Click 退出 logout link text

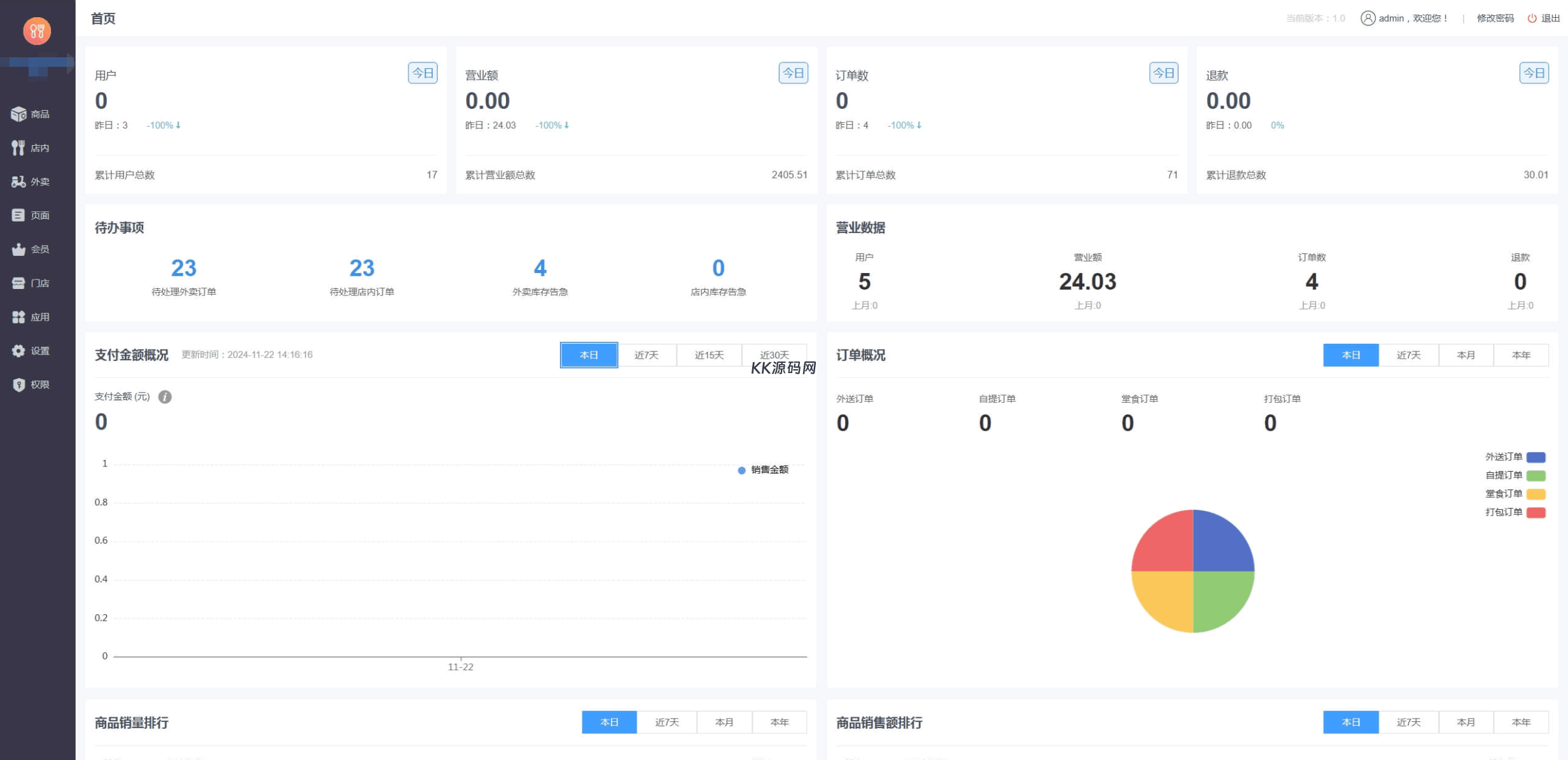pos(1550,18)
